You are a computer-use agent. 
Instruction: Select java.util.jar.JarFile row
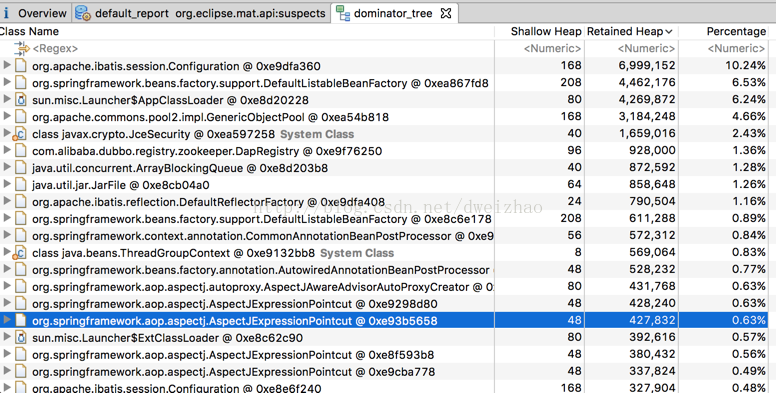[384, 185]
